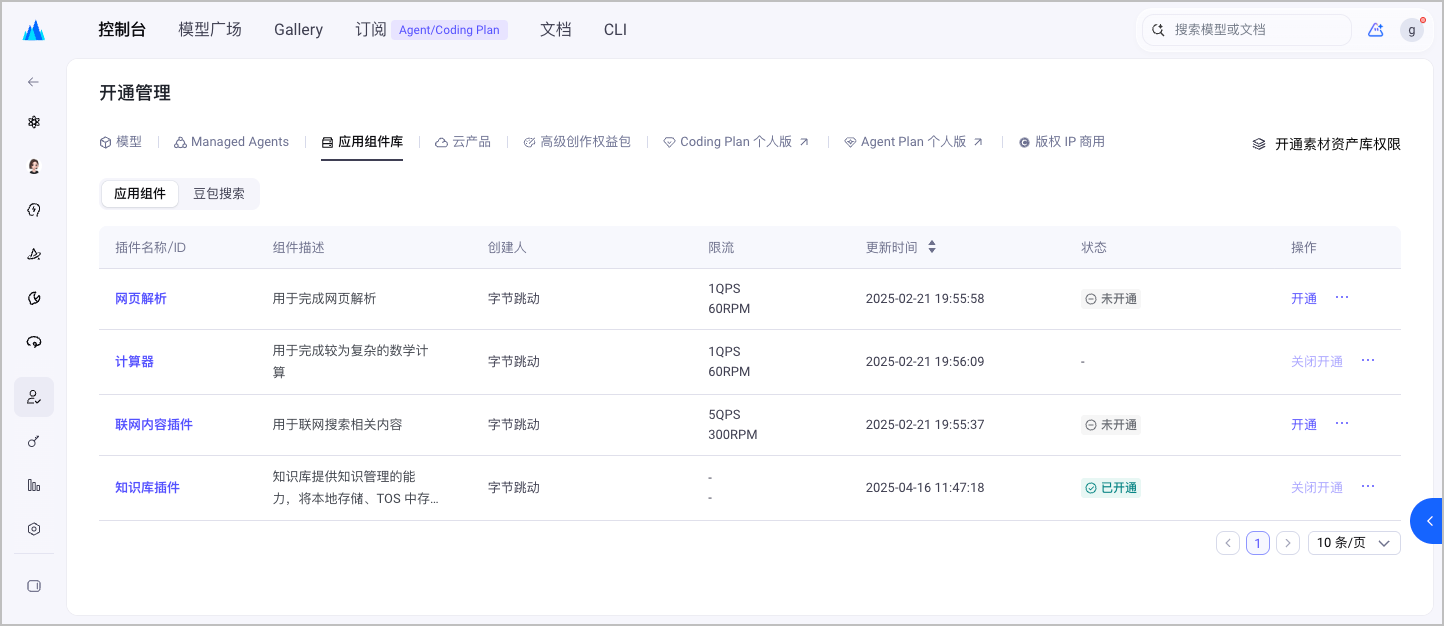This screenshot has height=626, width=1444.
Task: Click the Agent/Coding Plan badge
Action: tap(449, 30)
